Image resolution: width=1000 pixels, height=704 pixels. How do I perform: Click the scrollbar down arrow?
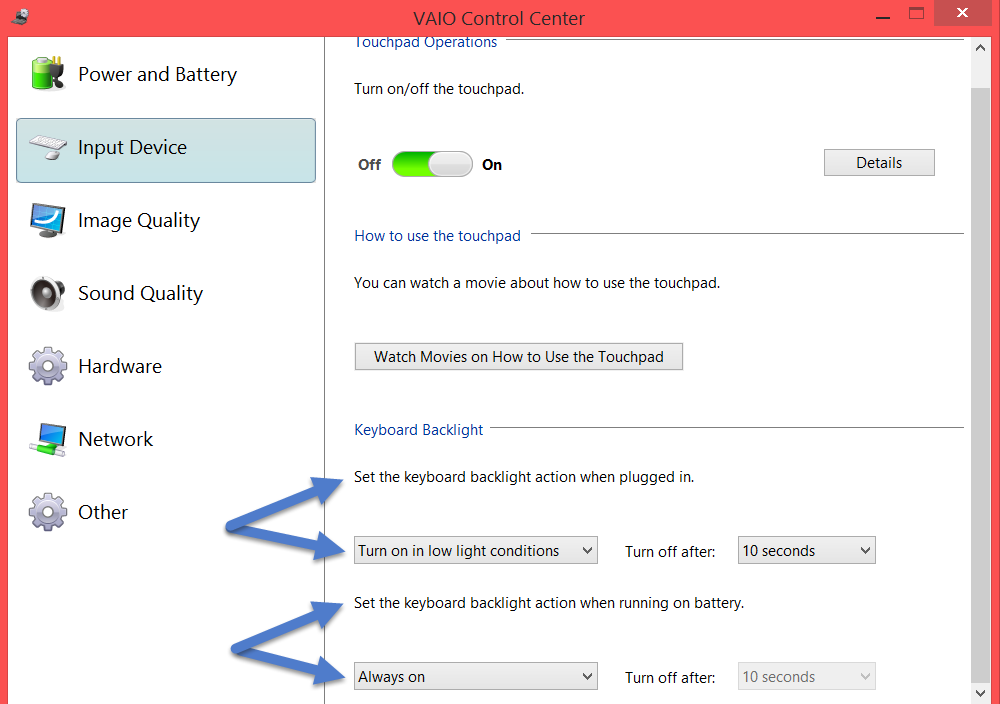pos(980,693)
